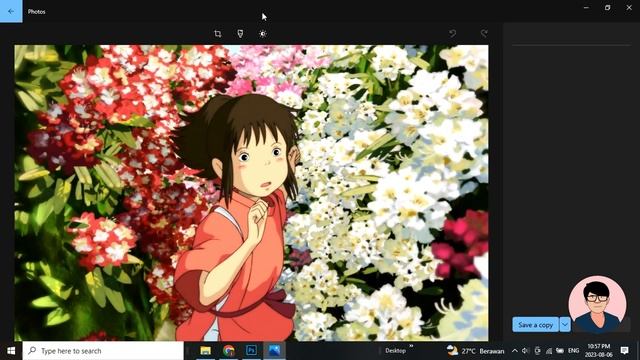Open File Explorer from the taskbar
Screen dimensions: 640x360
point(205,350)
